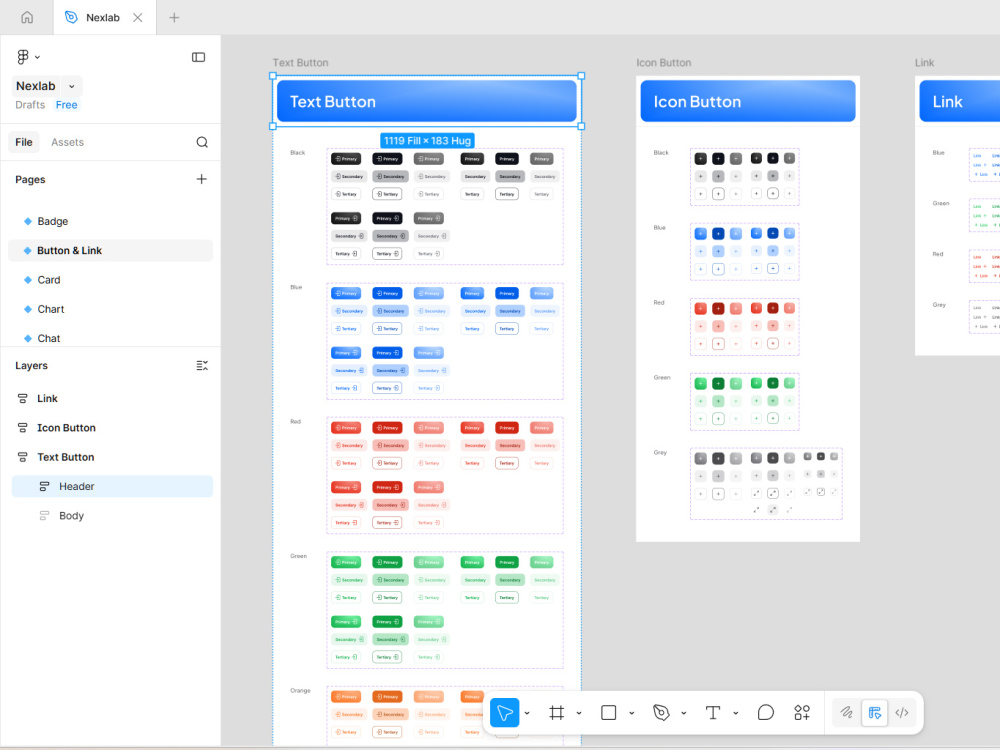Switch to the Assets tab
The height and width of the screenshot is (750, 1000).
[x=68, y=142]
